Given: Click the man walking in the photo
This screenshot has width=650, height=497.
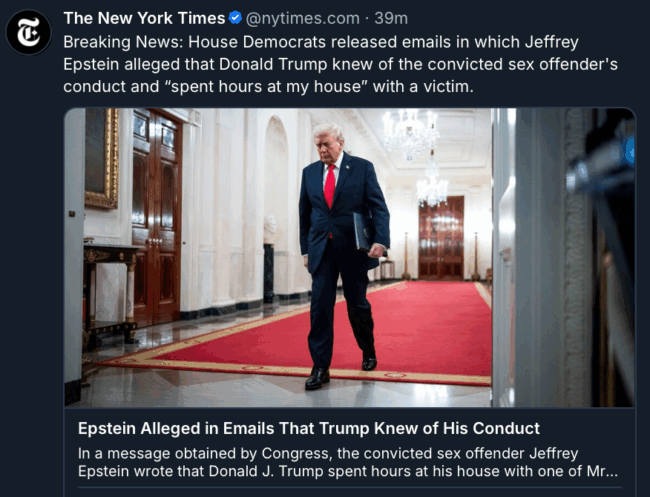Looking at the screenshot, I should tap(342, 256).
